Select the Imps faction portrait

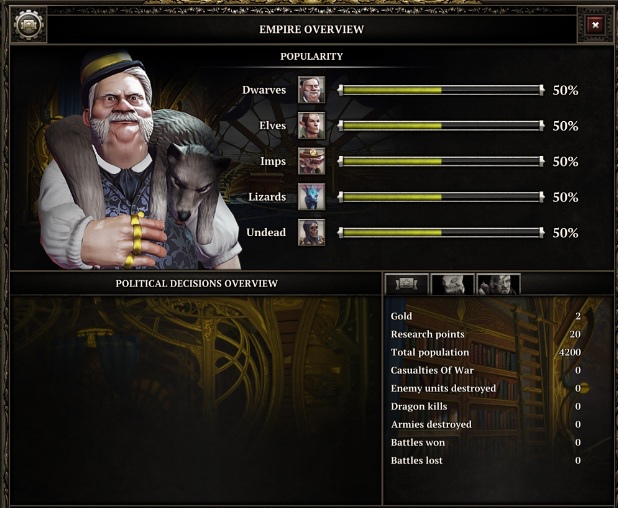tap(311, 161)
